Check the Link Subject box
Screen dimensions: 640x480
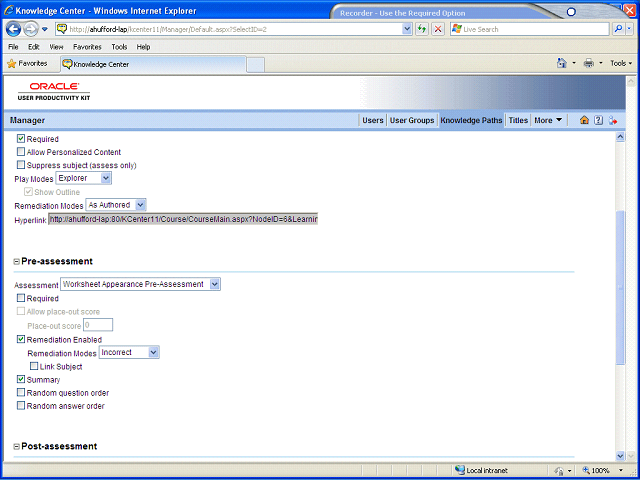click(x=34, y=366)
